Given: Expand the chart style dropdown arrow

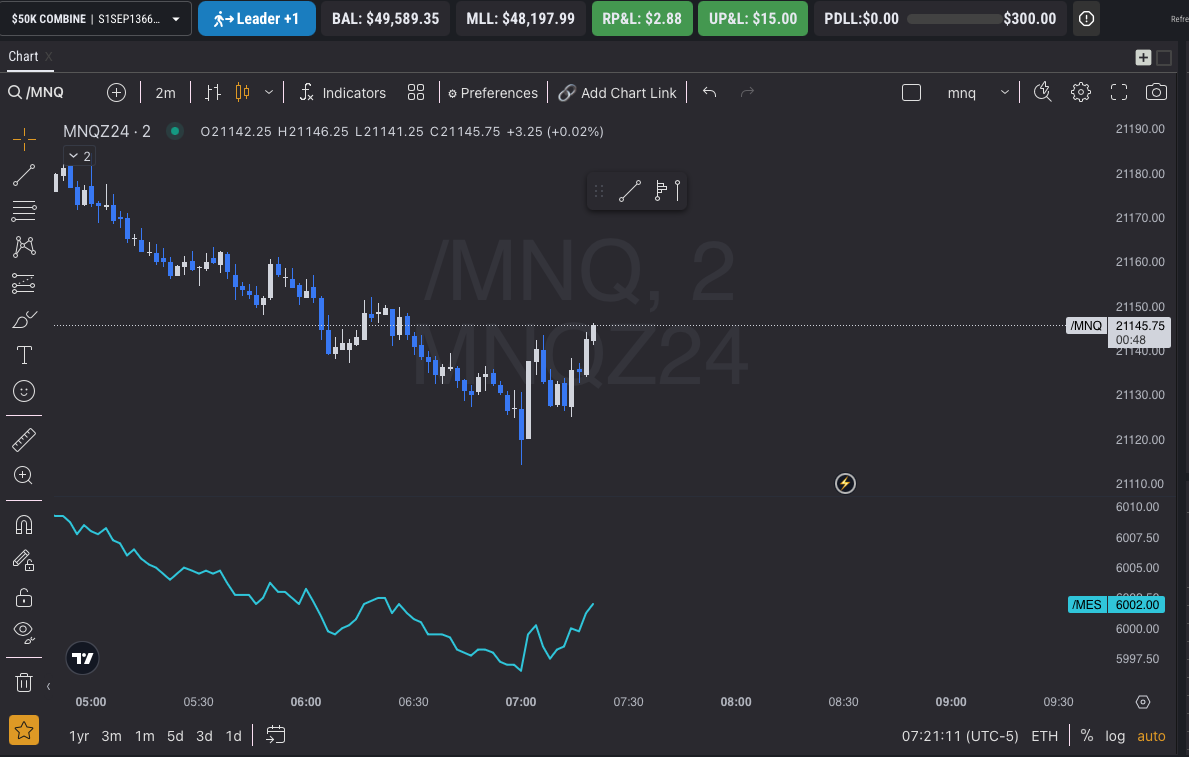Looking at the screenshot, I should 268,93.
